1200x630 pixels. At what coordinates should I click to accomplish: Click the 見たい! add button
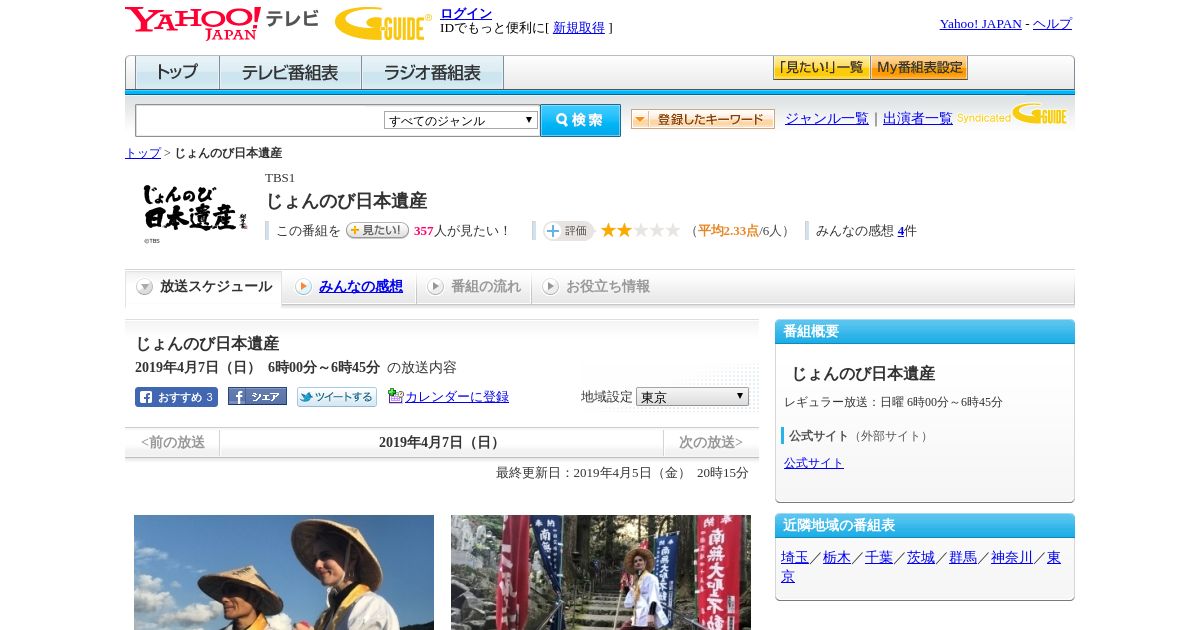[377, 230]
